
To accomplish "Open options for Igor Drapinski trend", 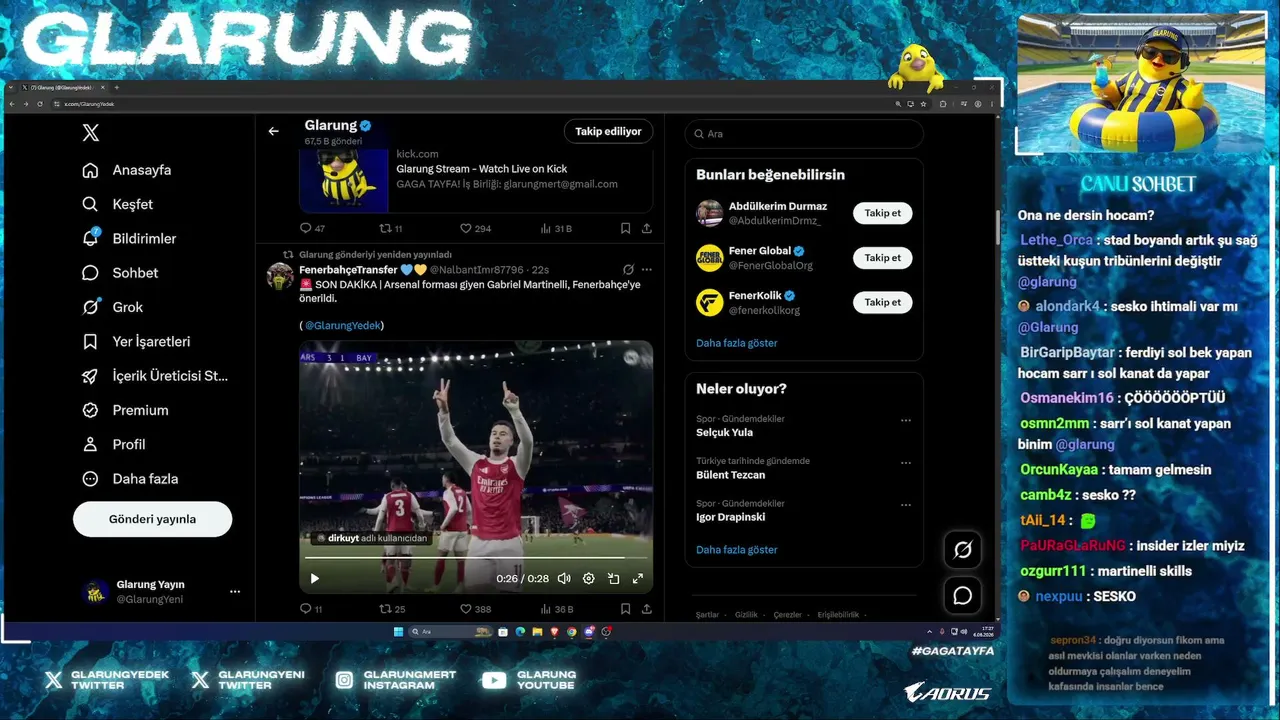I will 906,505.
